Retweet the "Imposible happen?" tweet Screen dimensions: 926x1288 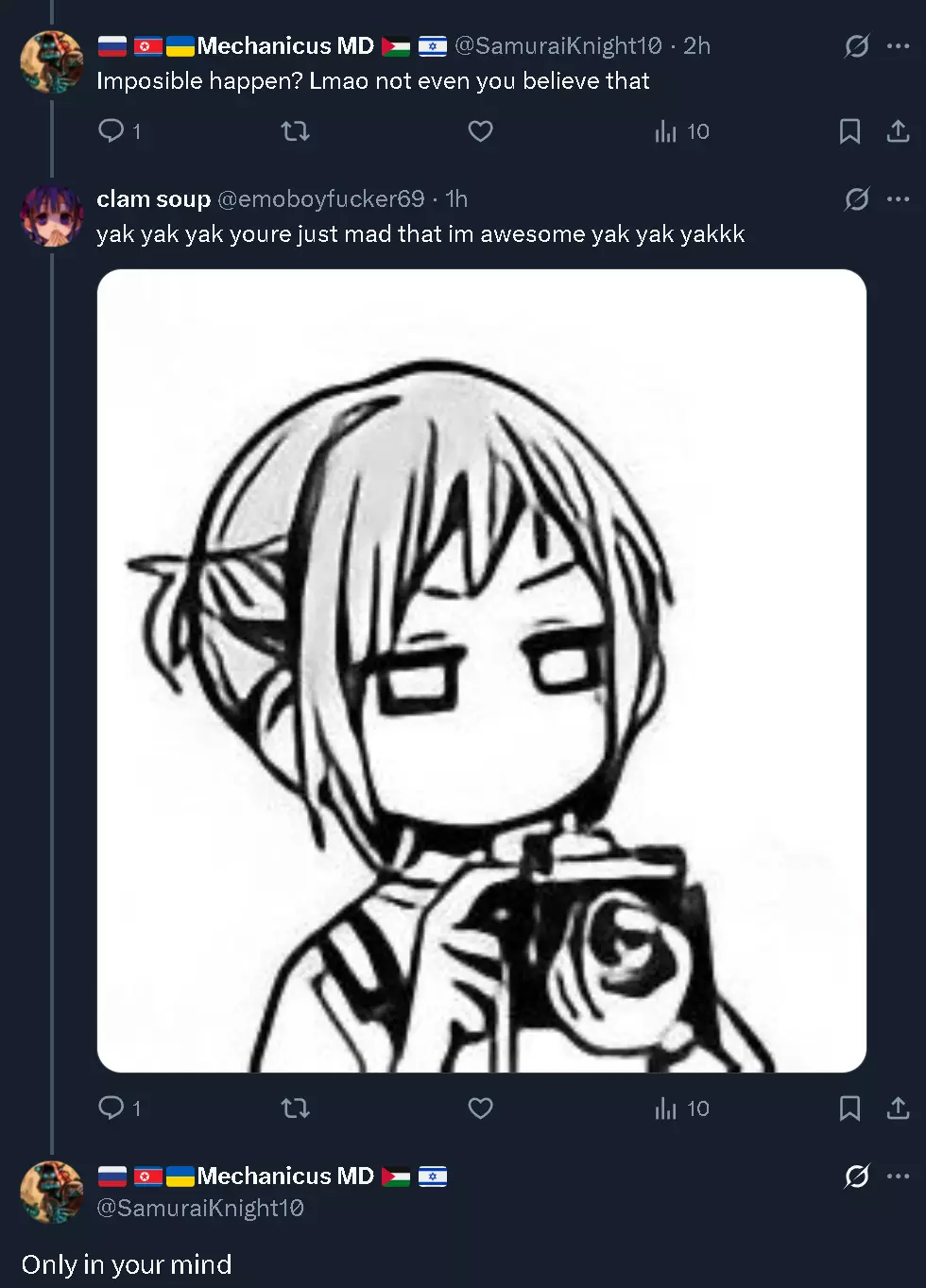(x=296, y=130)
